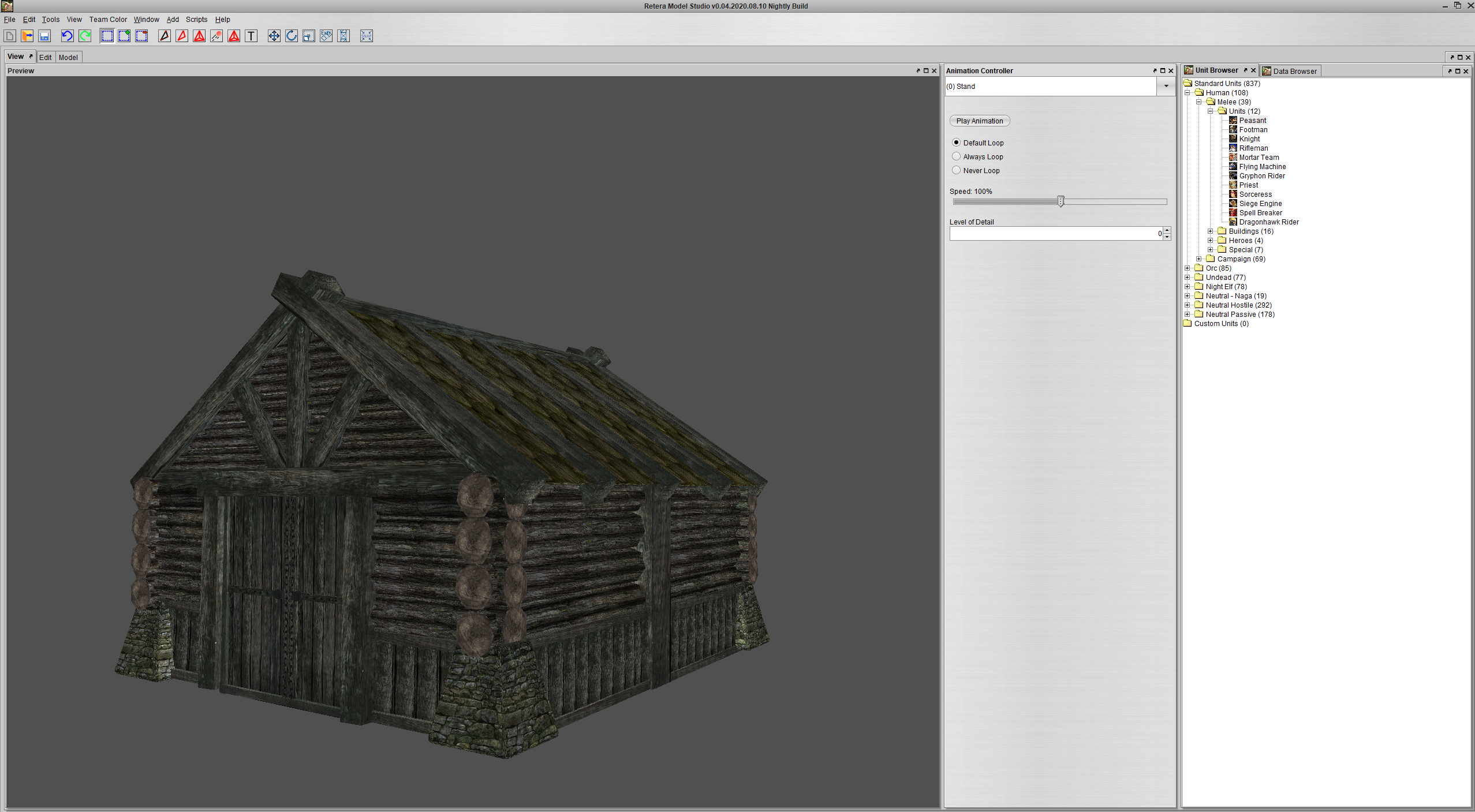Click the green Redo arrow icon
The image size is (1475, 812).
click(x=85, y=36)
